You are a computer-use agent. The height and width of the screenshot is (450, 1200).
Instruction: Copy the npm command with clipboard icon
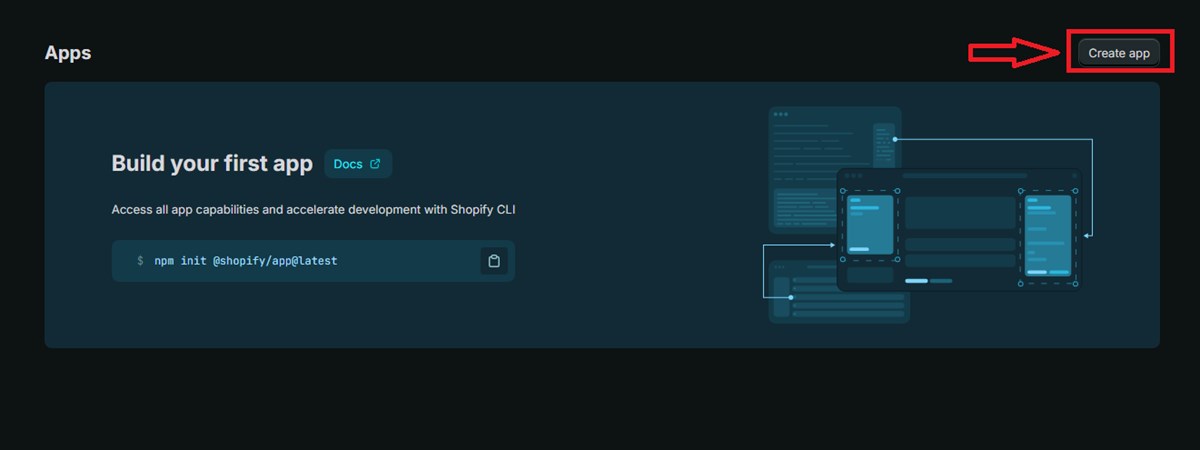(494, 261)
